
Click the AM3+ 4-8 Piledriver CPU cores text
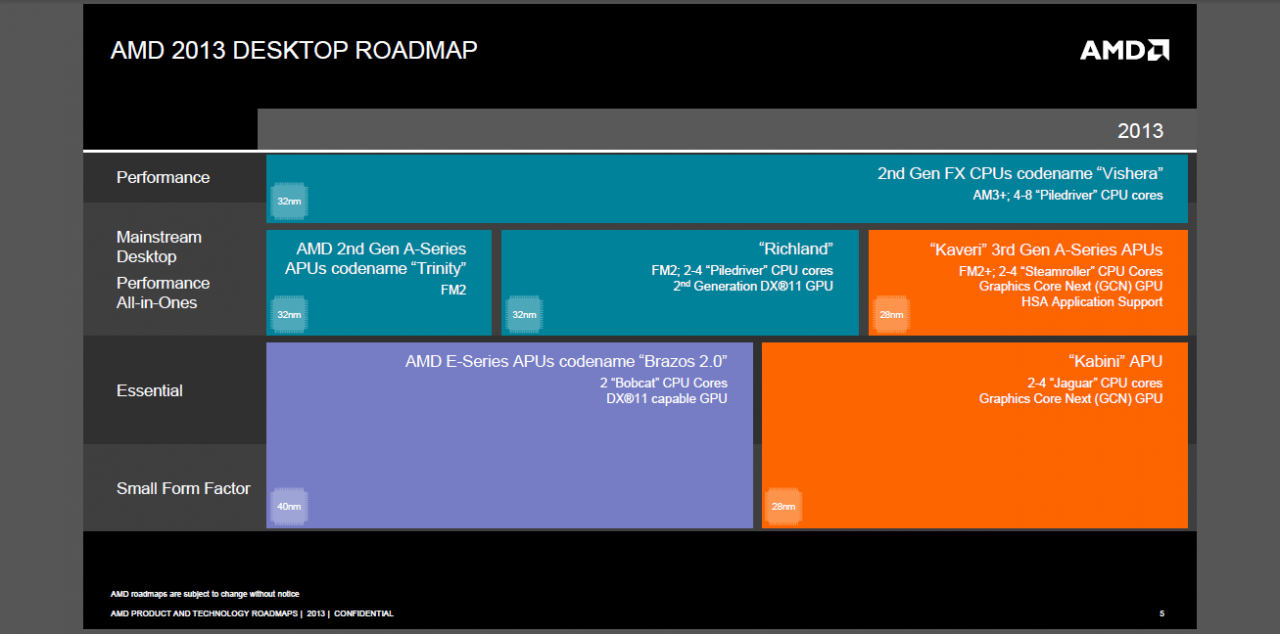click(1068, 195)
